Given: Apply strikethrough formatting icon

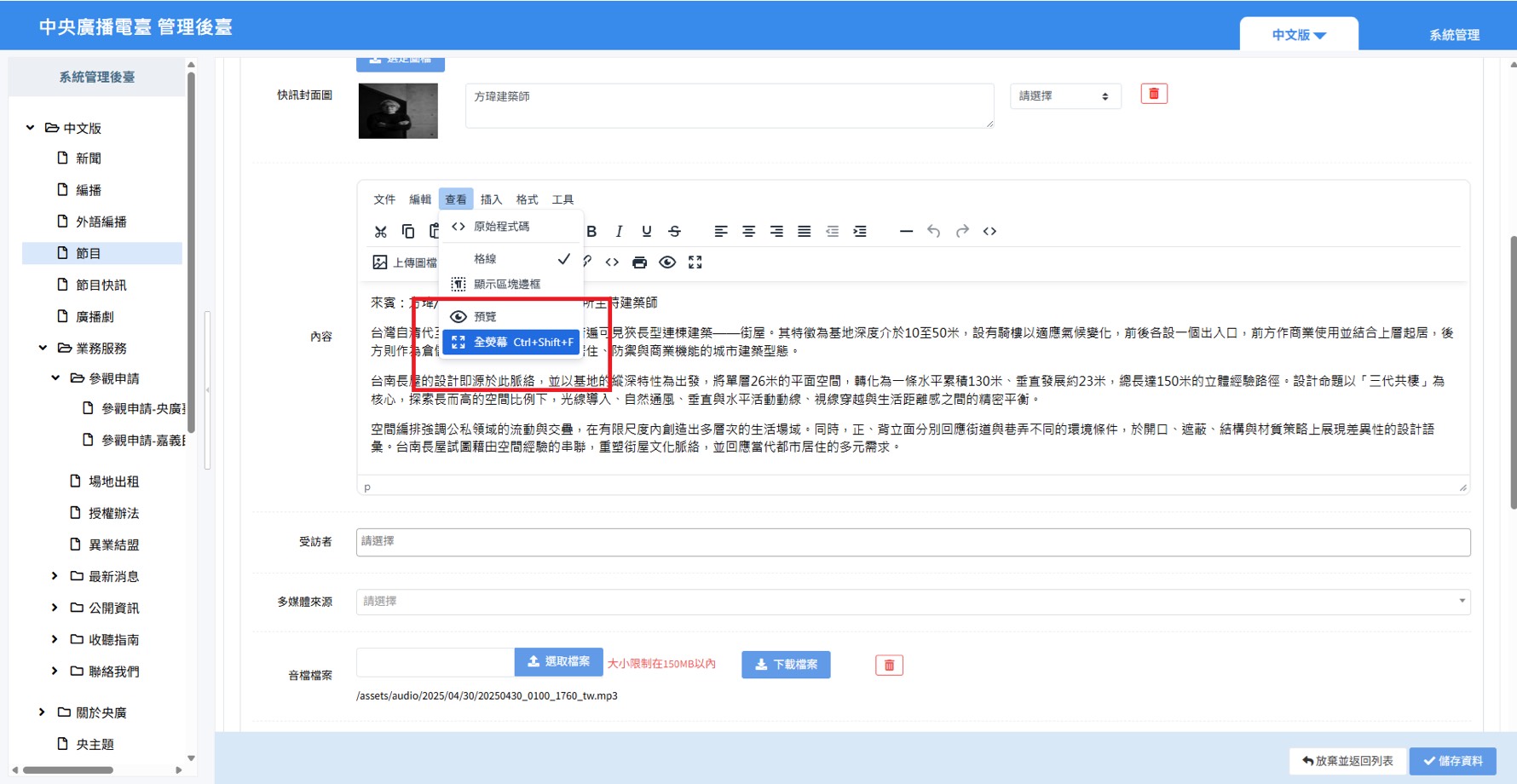Looking at the screenshot, I should [x=675, y=231].
